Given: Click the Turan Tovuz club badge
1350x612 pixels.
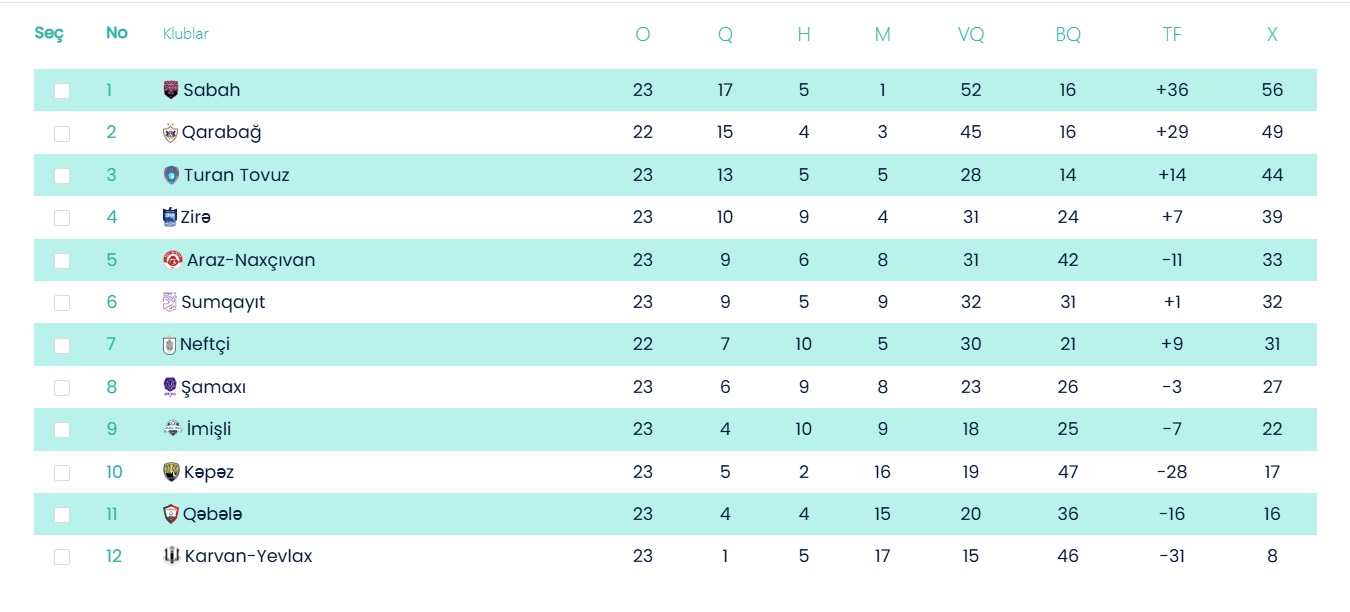Looking at the screenshot, I should 171,175.
